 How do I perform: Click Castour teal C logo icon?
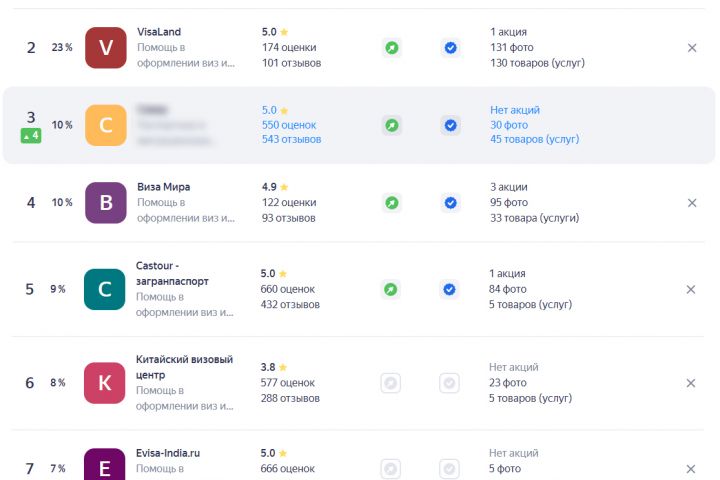point(105,289)
